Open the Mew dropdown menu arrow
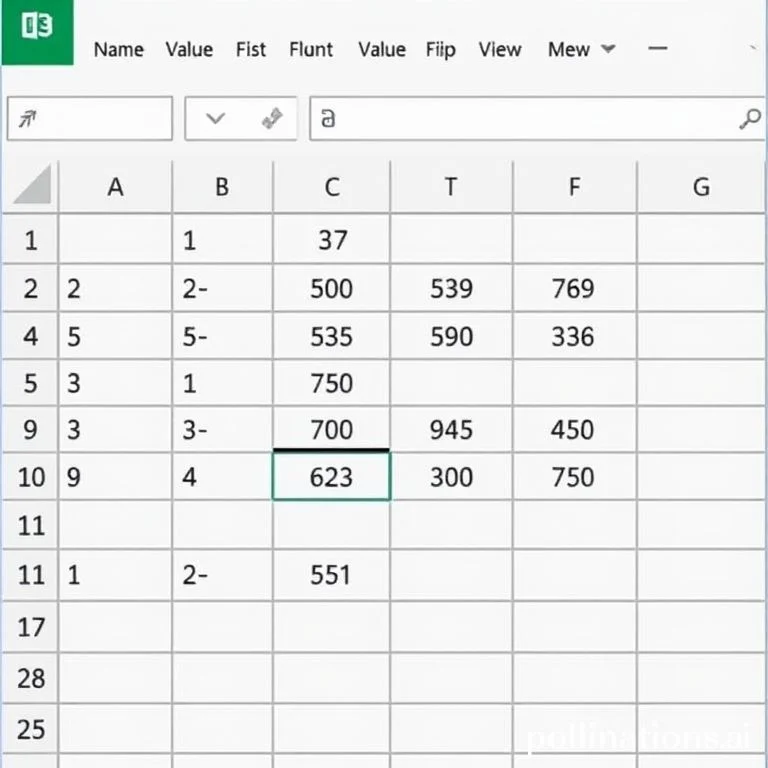 (608, 49)
